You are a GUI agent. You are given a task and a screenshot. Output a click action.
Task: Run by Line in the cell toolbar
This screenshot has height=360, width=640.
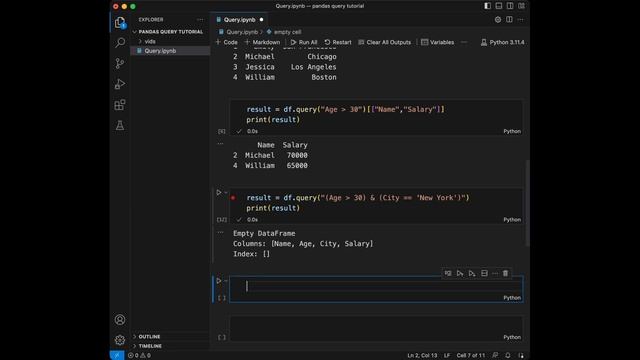(448, 273)
